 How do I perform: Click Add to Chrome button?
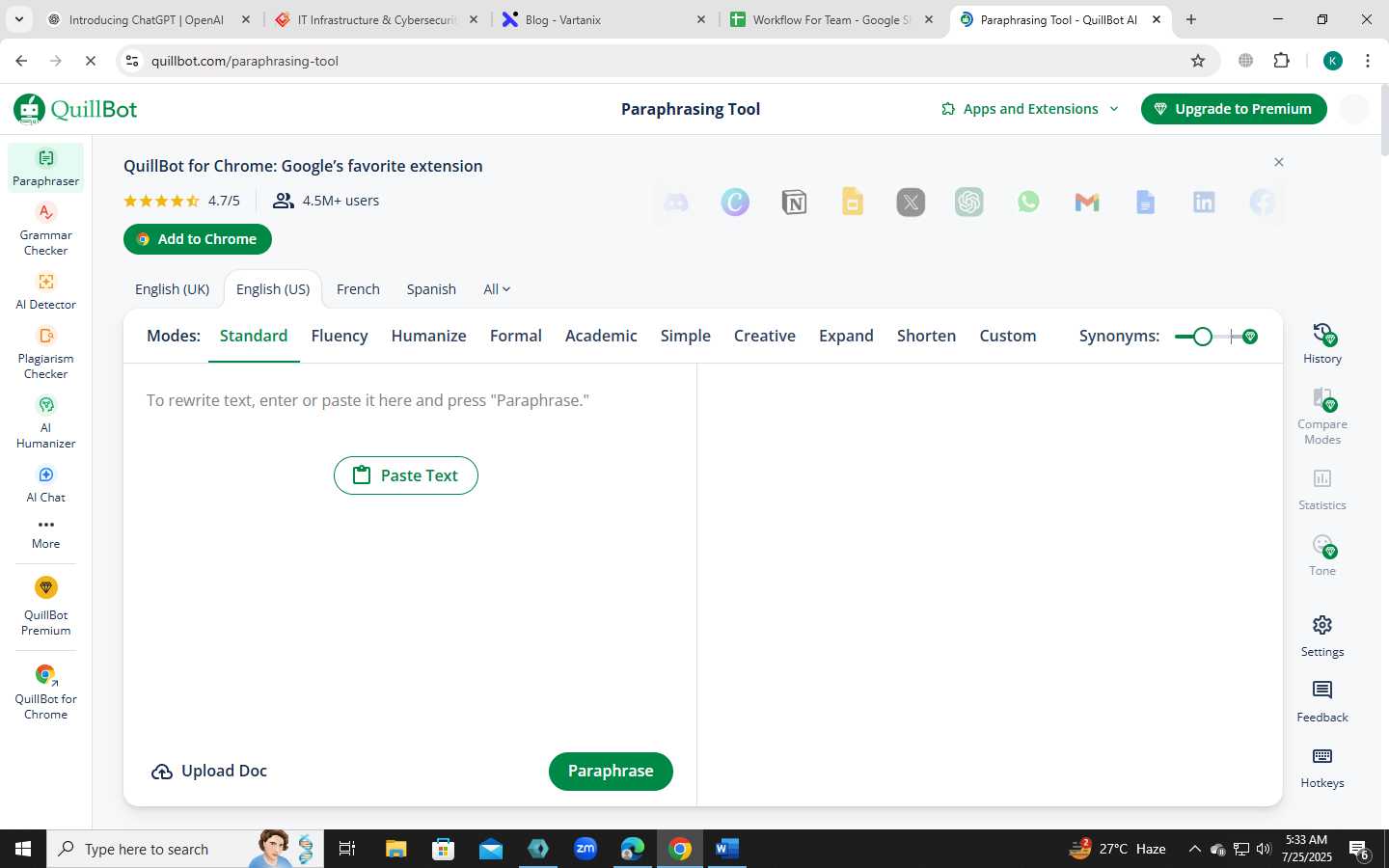pyautogui.click(x=198, y=239)
